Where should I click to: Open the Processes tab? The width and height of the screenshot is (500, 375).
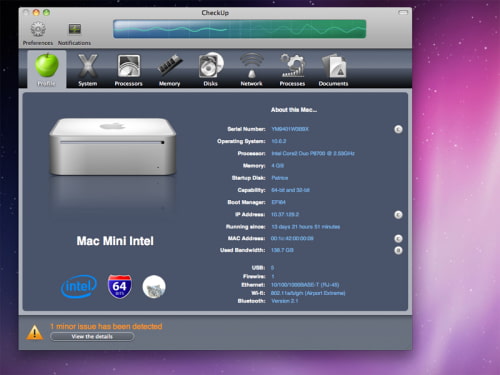coord(292,70)
